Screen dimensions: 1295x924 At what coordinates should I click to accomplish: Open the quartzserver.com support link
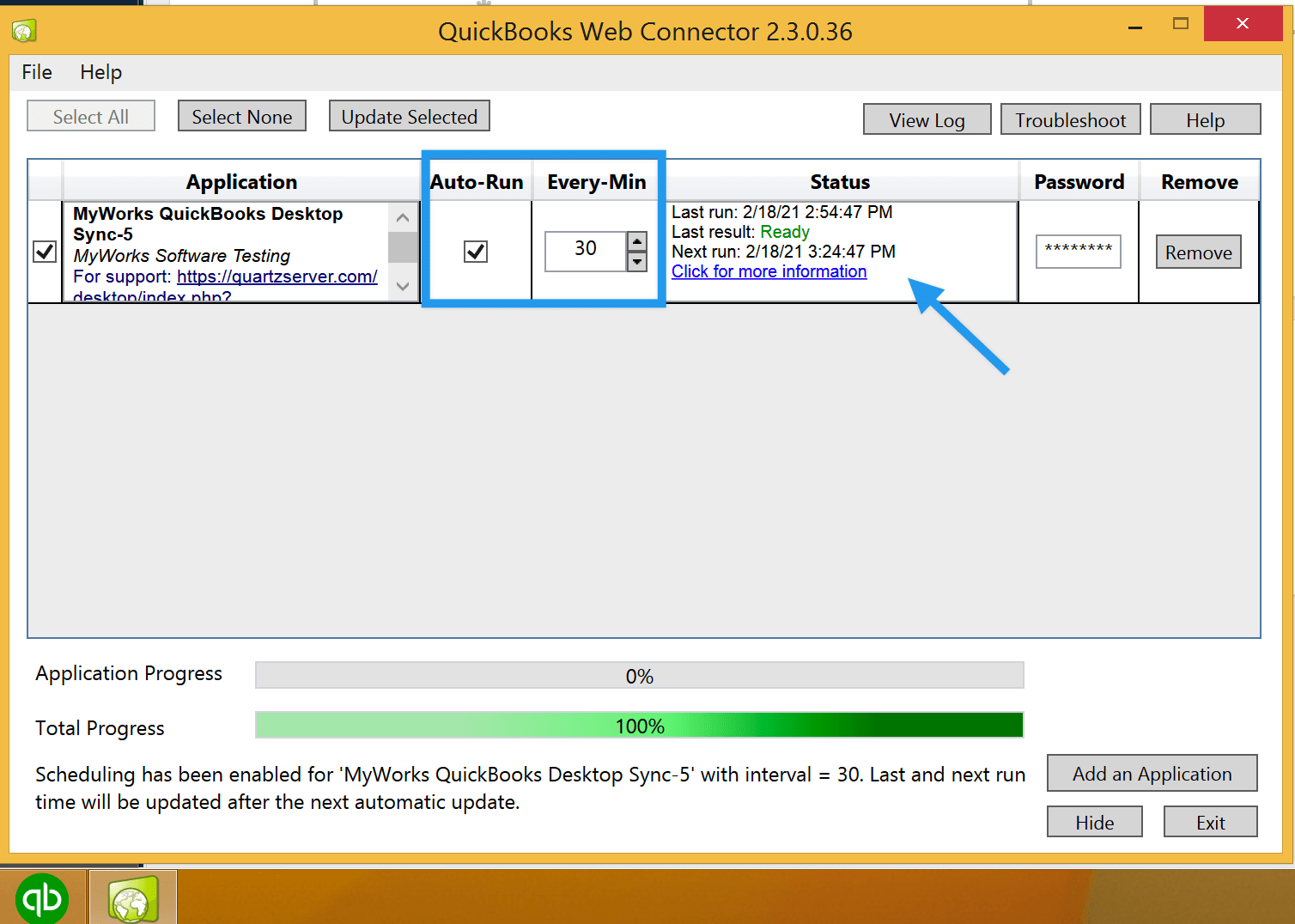click(277, 277)
